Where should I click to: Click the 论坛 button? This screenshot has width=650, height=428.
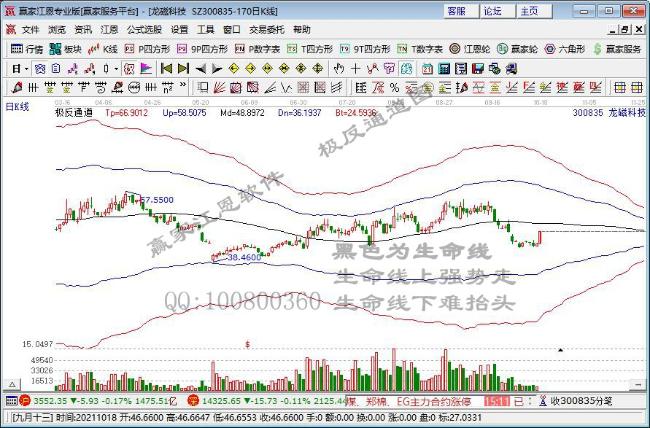coord(492,11)
